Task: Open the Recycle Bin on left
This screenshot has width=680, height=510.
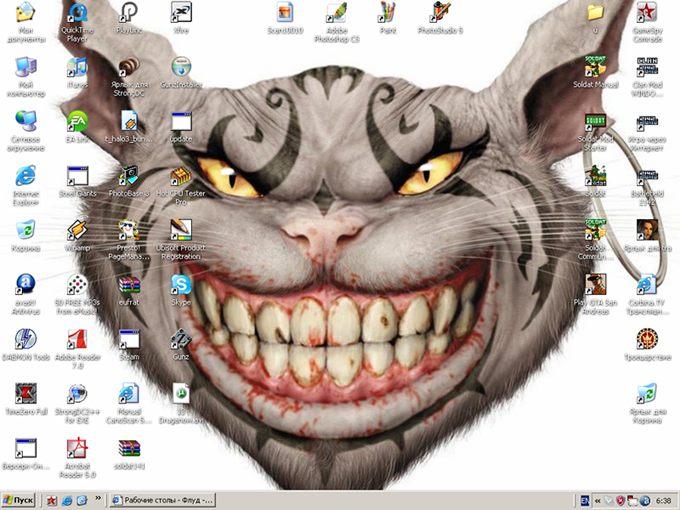Action: [x=26, y=230]
